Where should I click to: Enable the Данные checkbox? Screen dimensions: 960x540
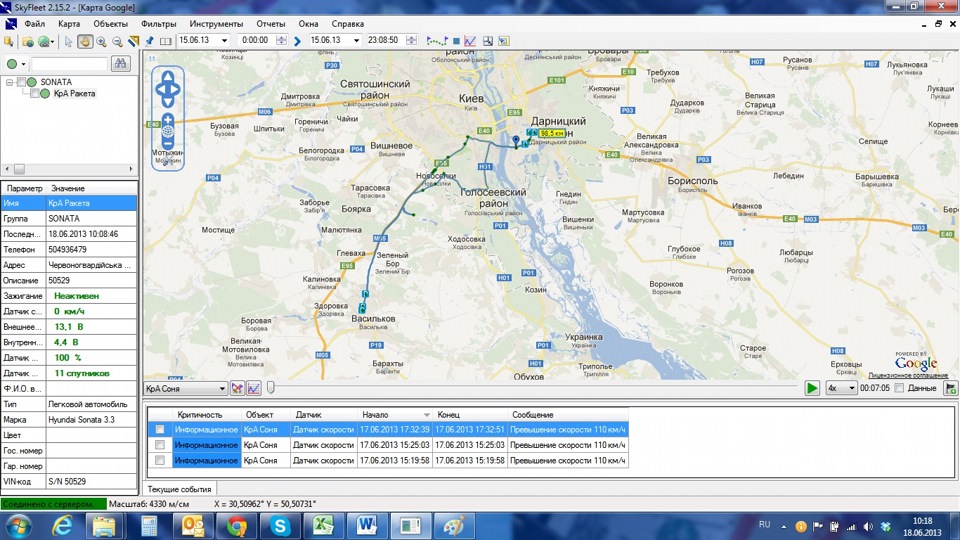point(899,388)
